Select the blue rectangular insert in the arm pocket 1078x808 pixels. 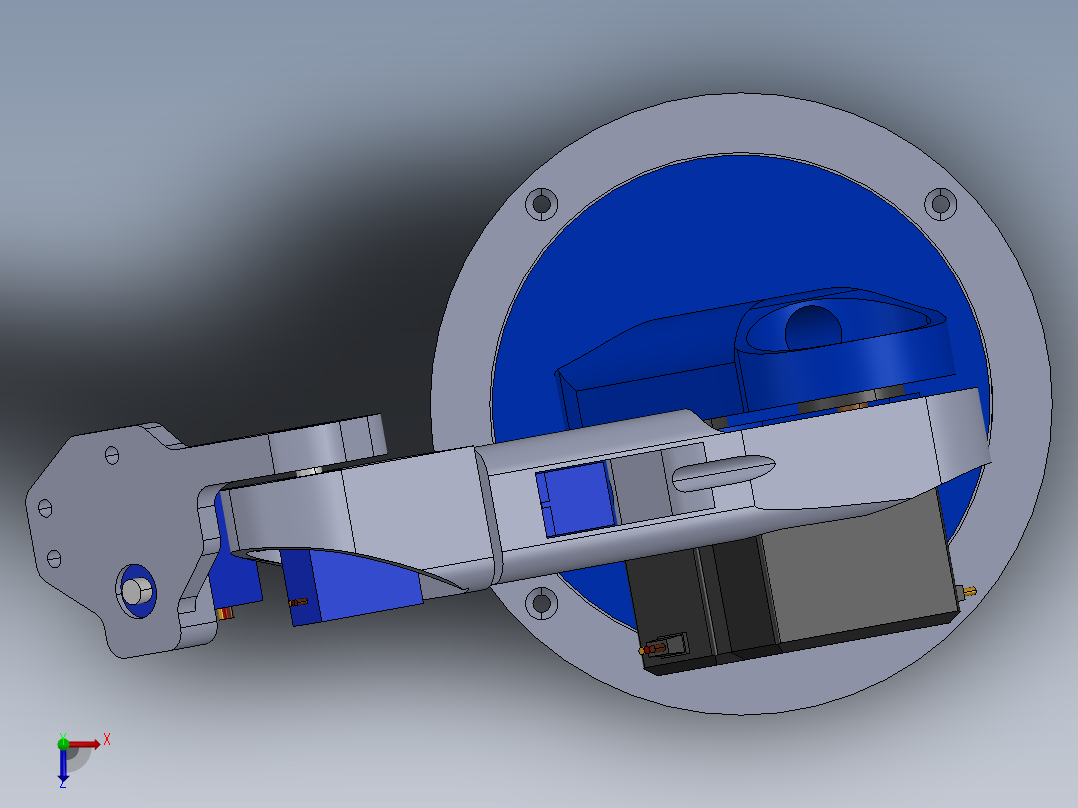[x=574, y=499]
